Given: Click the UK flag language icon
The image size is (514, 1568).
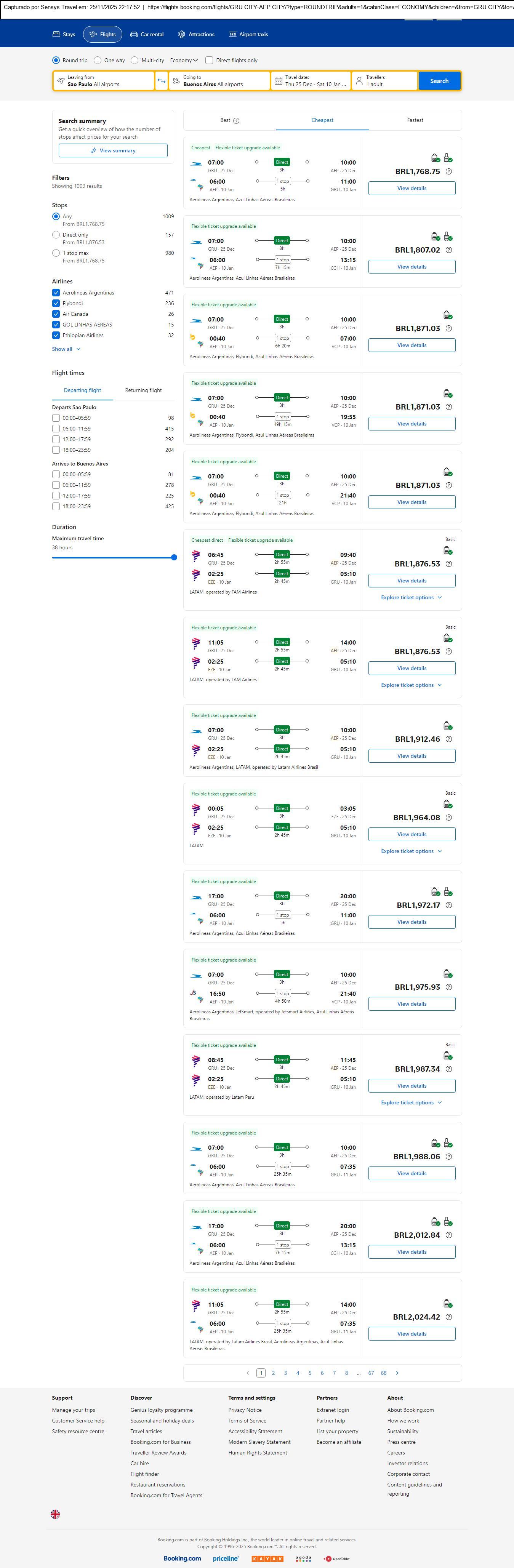Looking at the screenshot, I should (55, 1514).
